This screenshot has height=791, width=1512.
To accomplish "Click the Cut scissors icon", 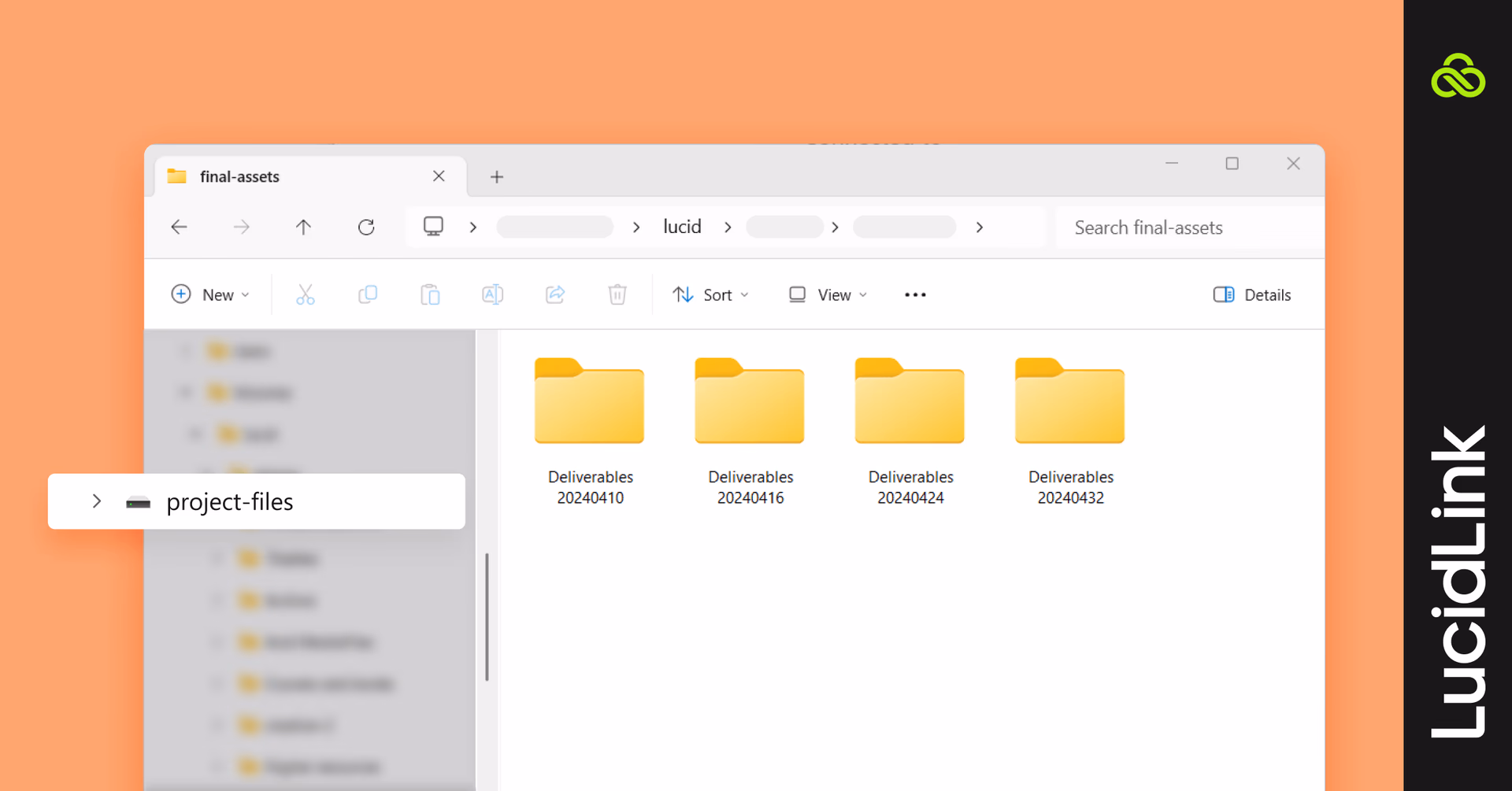I will coord(305,294).
